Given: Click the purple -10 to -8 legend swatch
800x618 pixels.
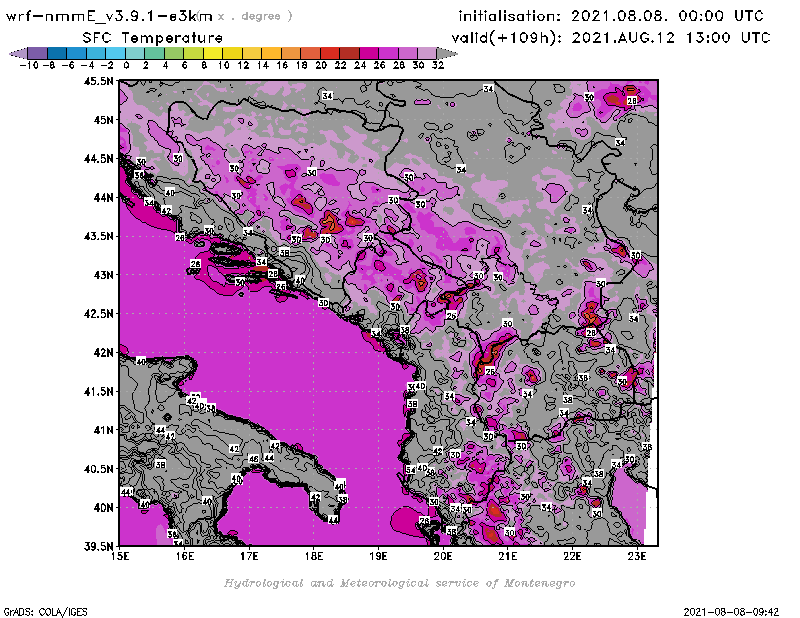Looking at the screenshot, I should 38,53.
